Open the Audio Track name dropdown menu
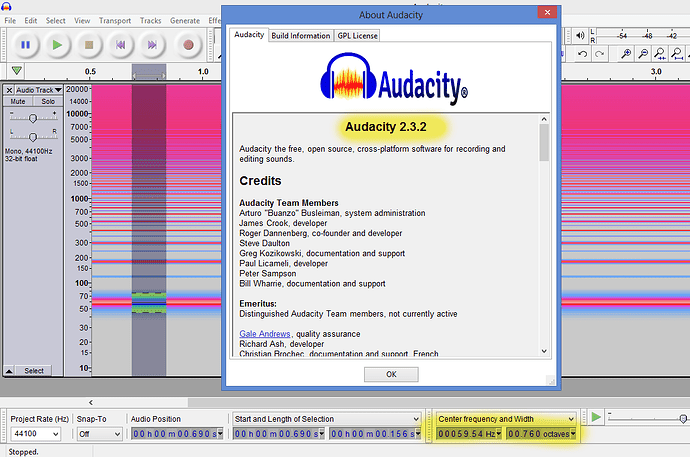The image size is (690, 457). (x=39, y=90)
